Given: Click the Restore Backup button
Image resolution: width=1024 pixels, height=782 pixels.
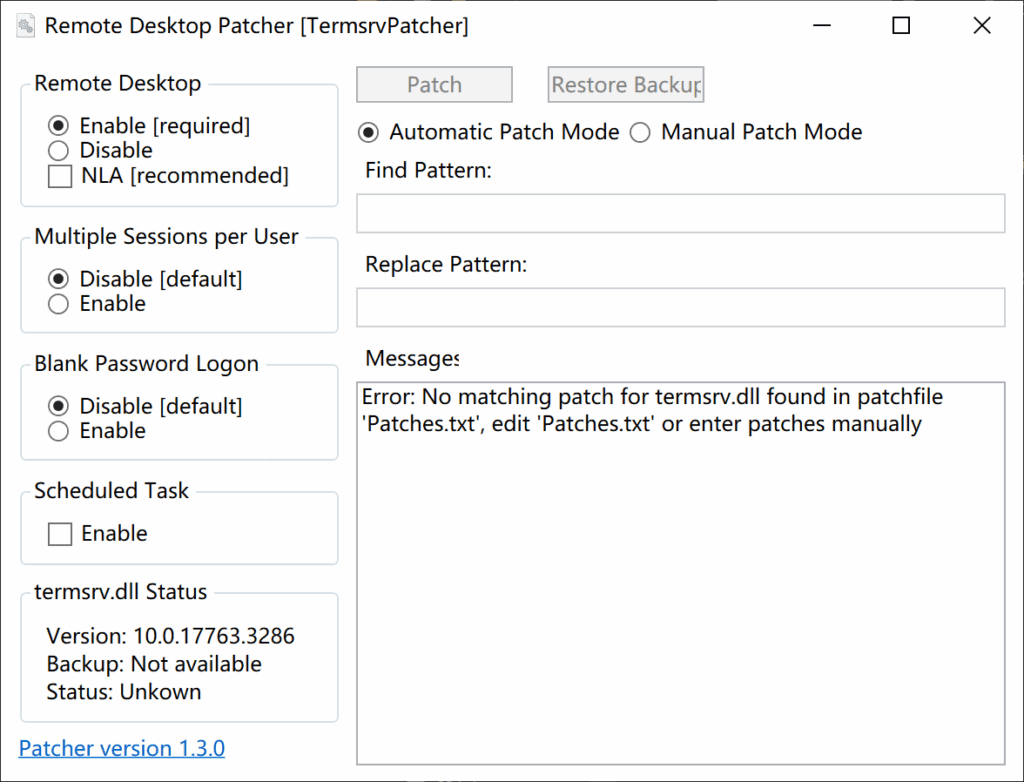Looking at the screenshot, I should (x=625, y=84).
